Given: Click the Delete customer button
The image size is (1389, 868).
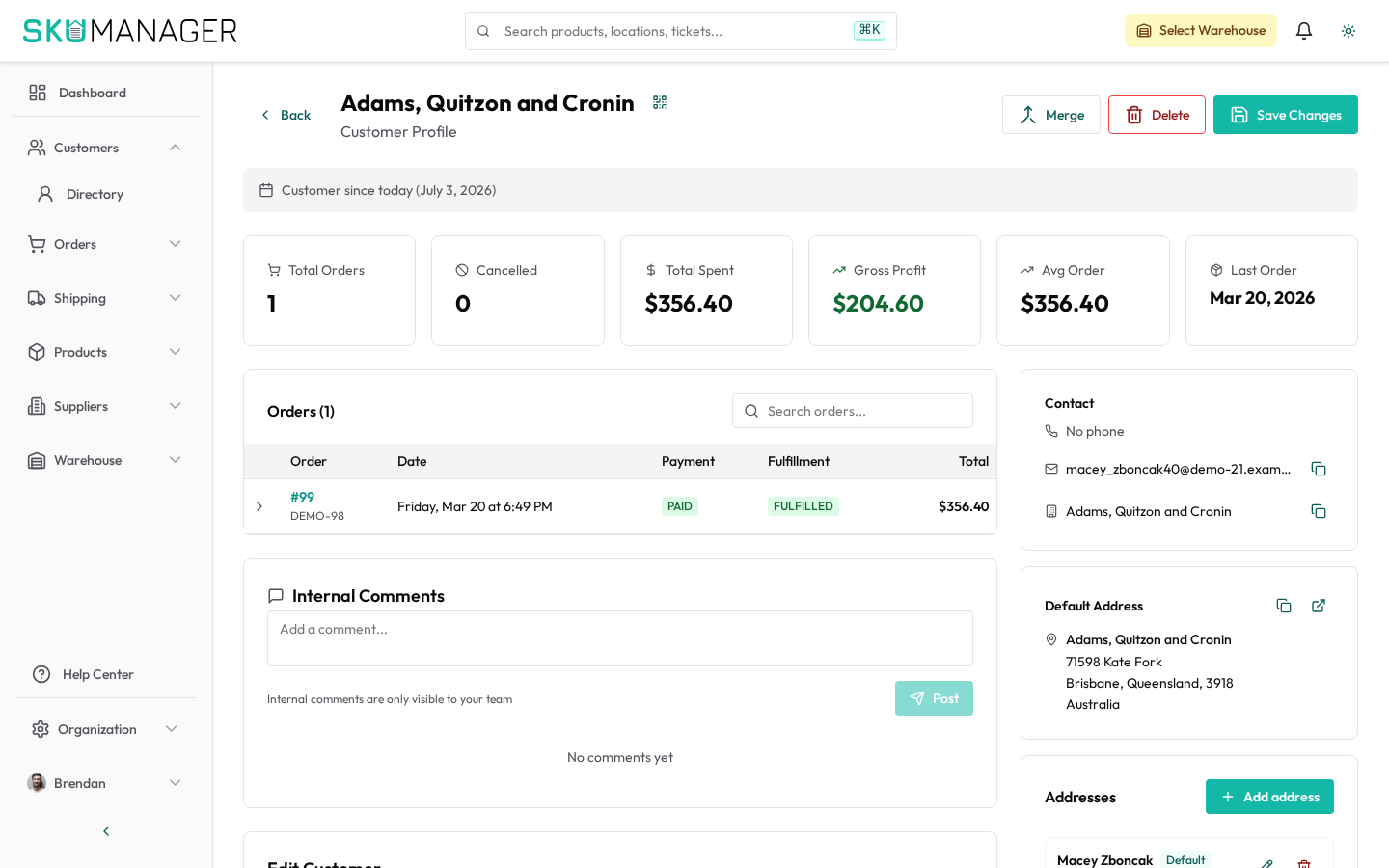Looking at the screenshot, I should 1157,115.
